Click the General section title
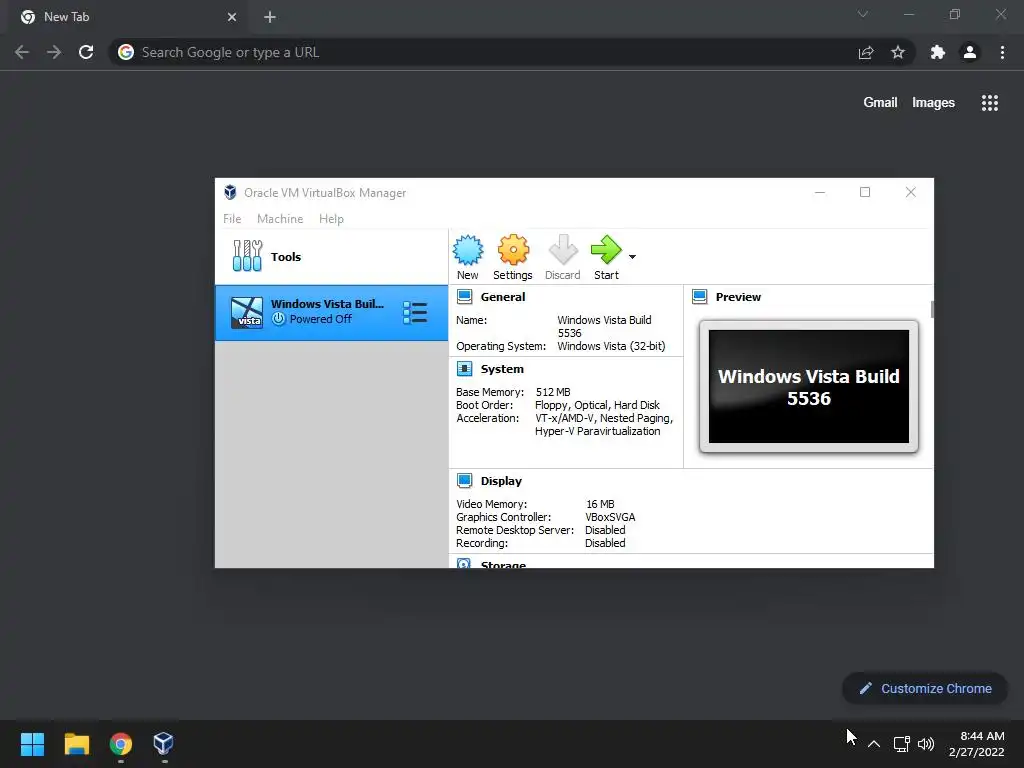The width and height of the screenshot is (1024, 768). [x=503, y=296]
